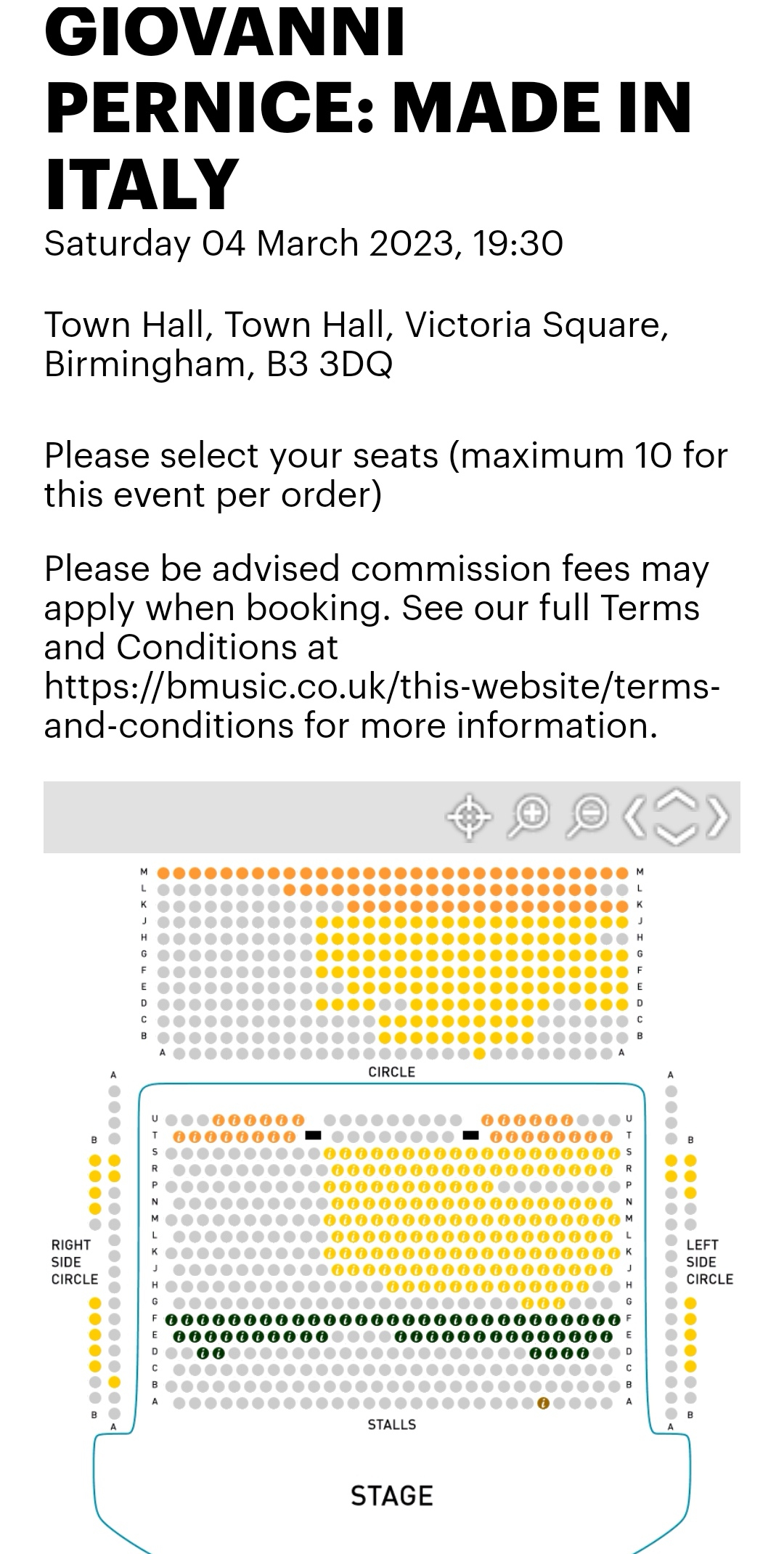Choose the leftmost yellow seat in Circle row J
Image resolution: width=784 pixels, height=1554 pixels.
(x=322, y=922)
